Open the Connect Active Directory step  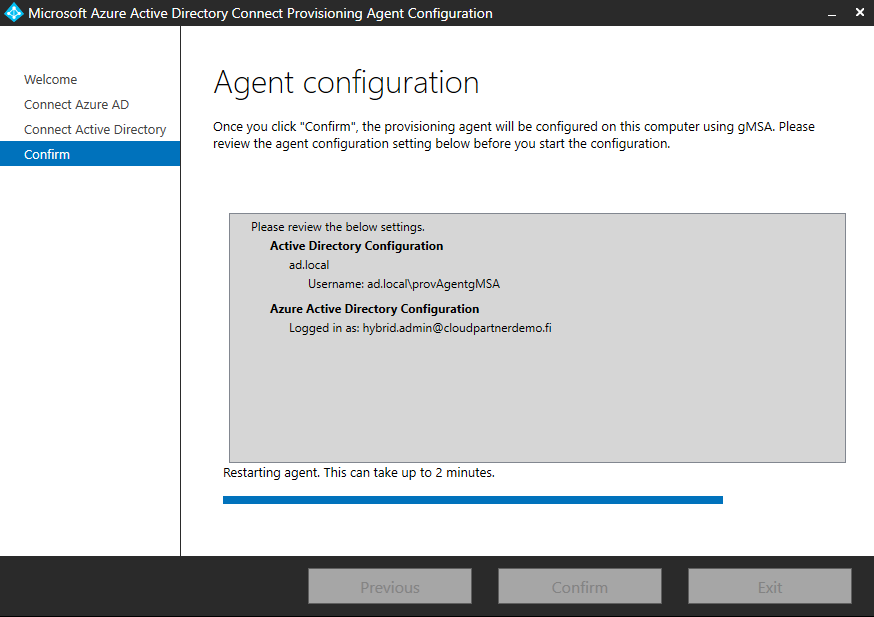(x=95, y=130)
